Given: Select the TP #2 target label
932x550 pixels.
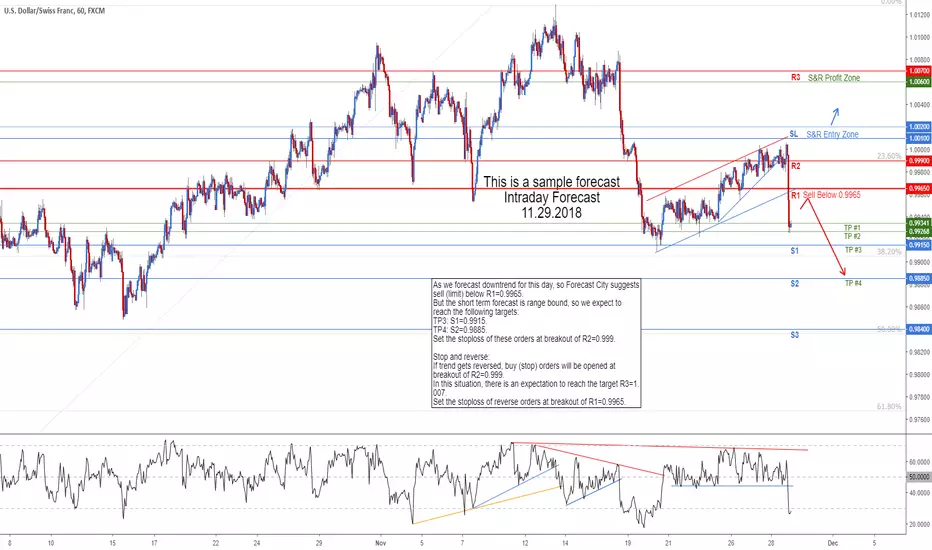Looking at the screenshot, I should click(852, 236).
